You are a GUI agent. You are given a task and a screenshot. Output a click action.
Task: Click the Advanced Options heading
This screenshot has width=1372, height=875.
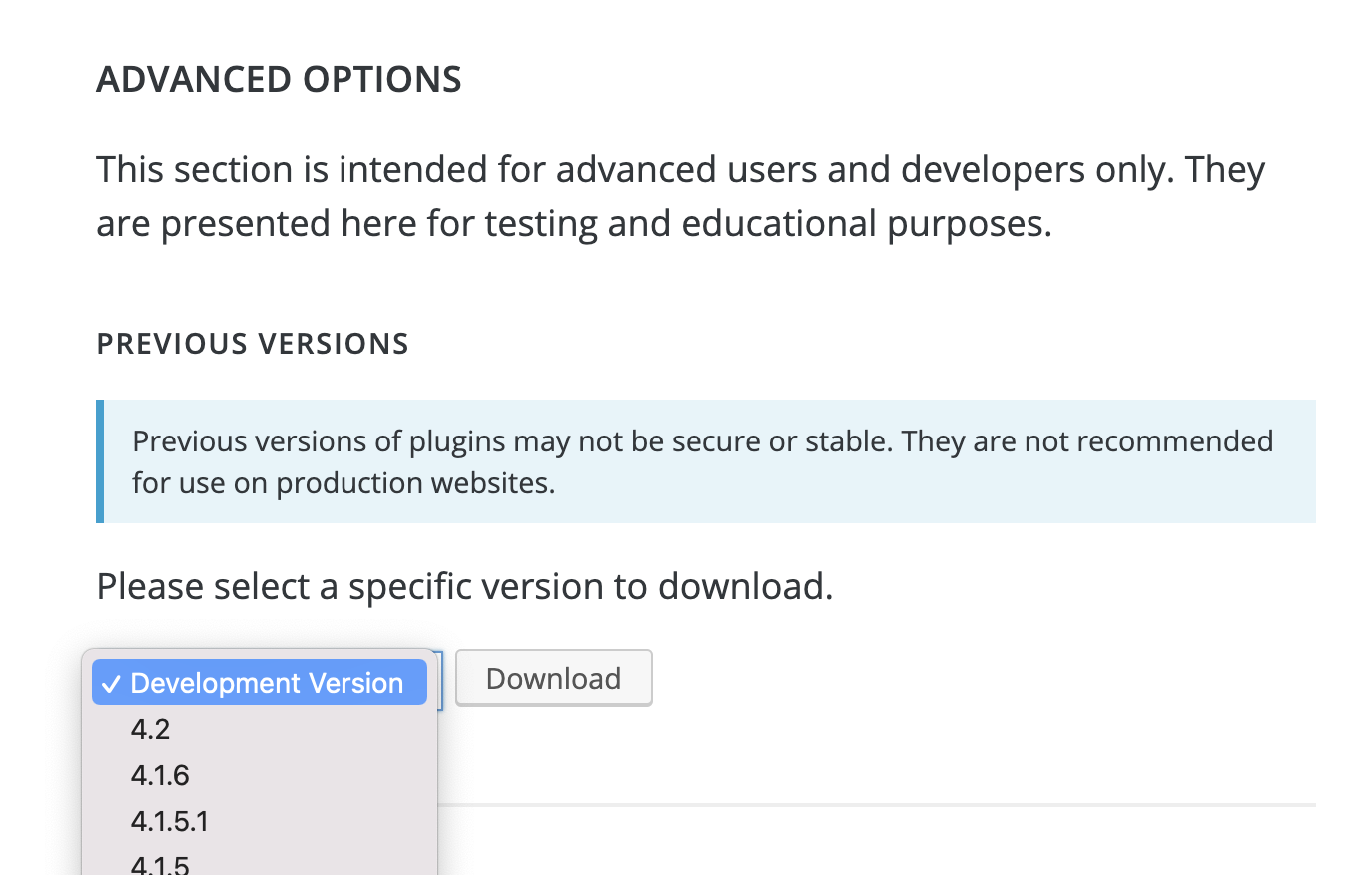pyautogui.click(x=279, y=79)
